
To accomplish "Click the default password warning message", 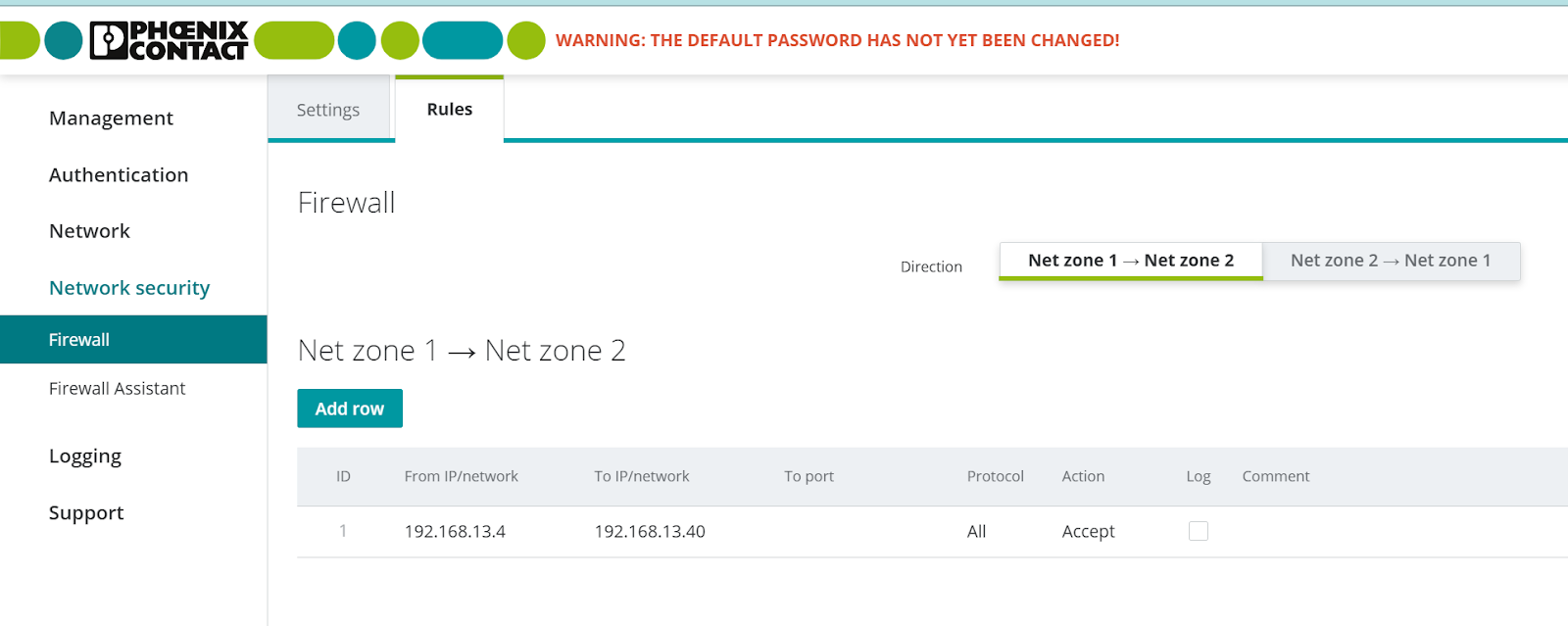I will [837, 40].
